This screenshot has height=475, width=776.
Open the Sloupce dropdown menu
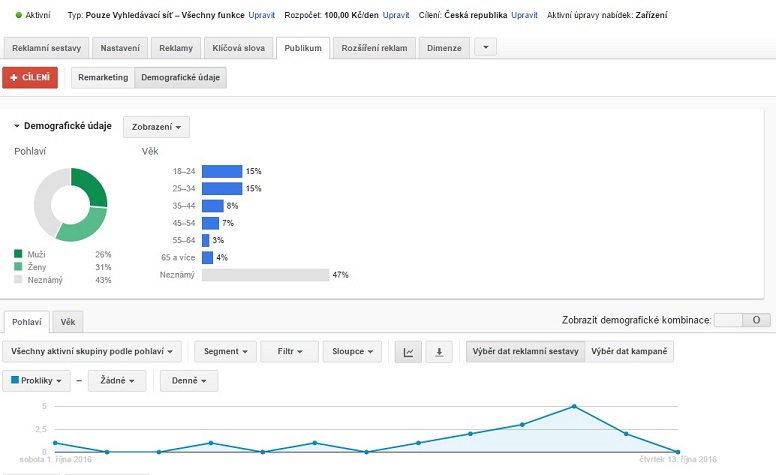point(353,352)
